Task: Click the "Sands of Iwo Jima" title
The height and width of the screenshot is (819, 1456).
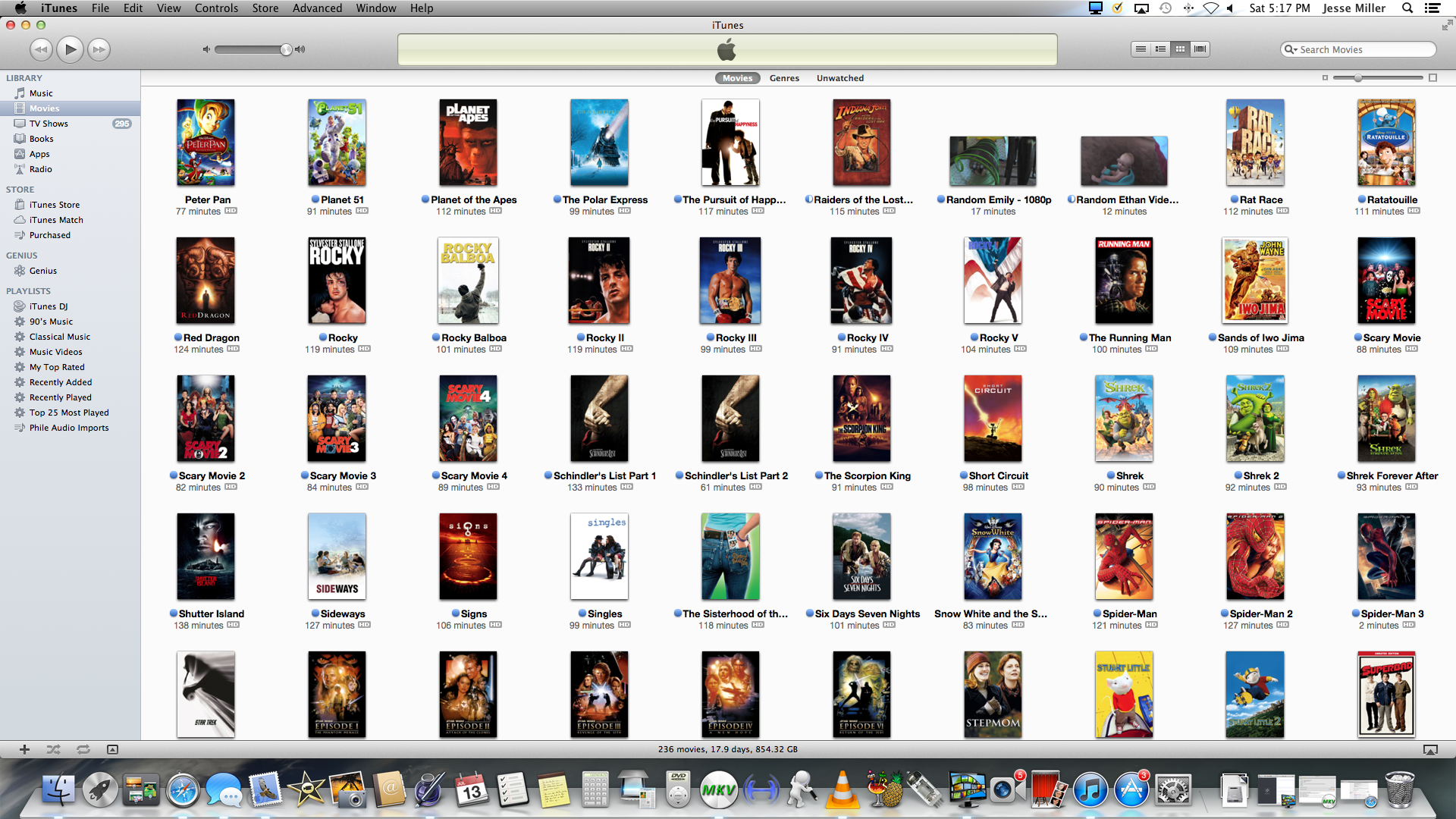Action: (1260, 337)
